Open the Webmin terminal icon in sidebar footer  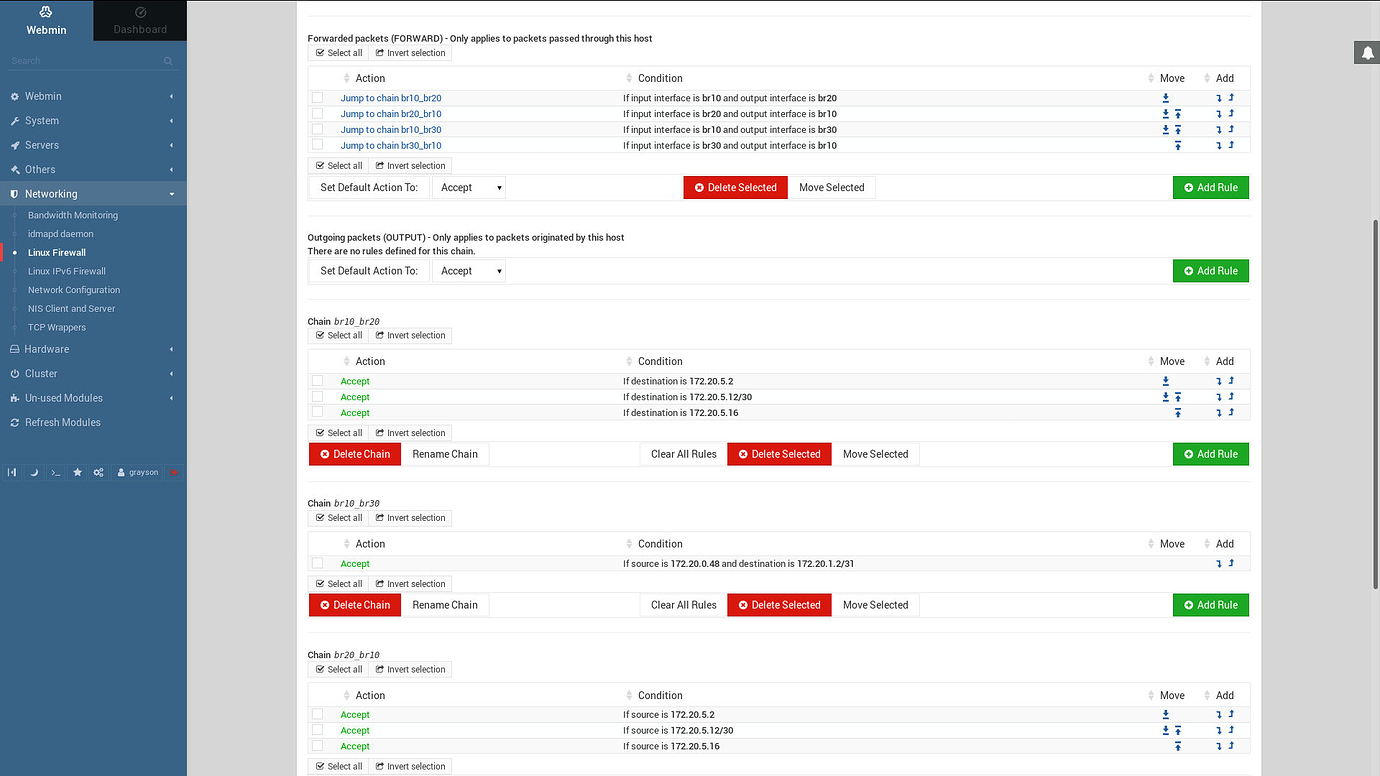(x=54, y=472)
